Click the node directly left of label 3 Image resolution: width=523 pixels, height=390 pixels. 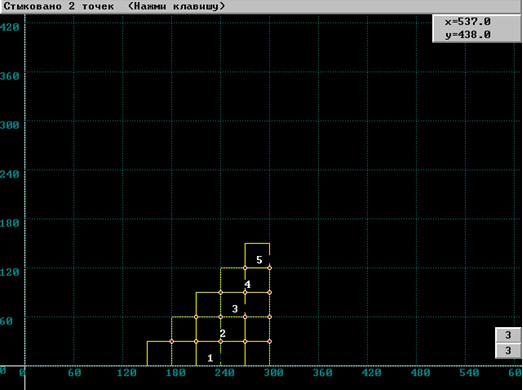(x=220, y=317)
